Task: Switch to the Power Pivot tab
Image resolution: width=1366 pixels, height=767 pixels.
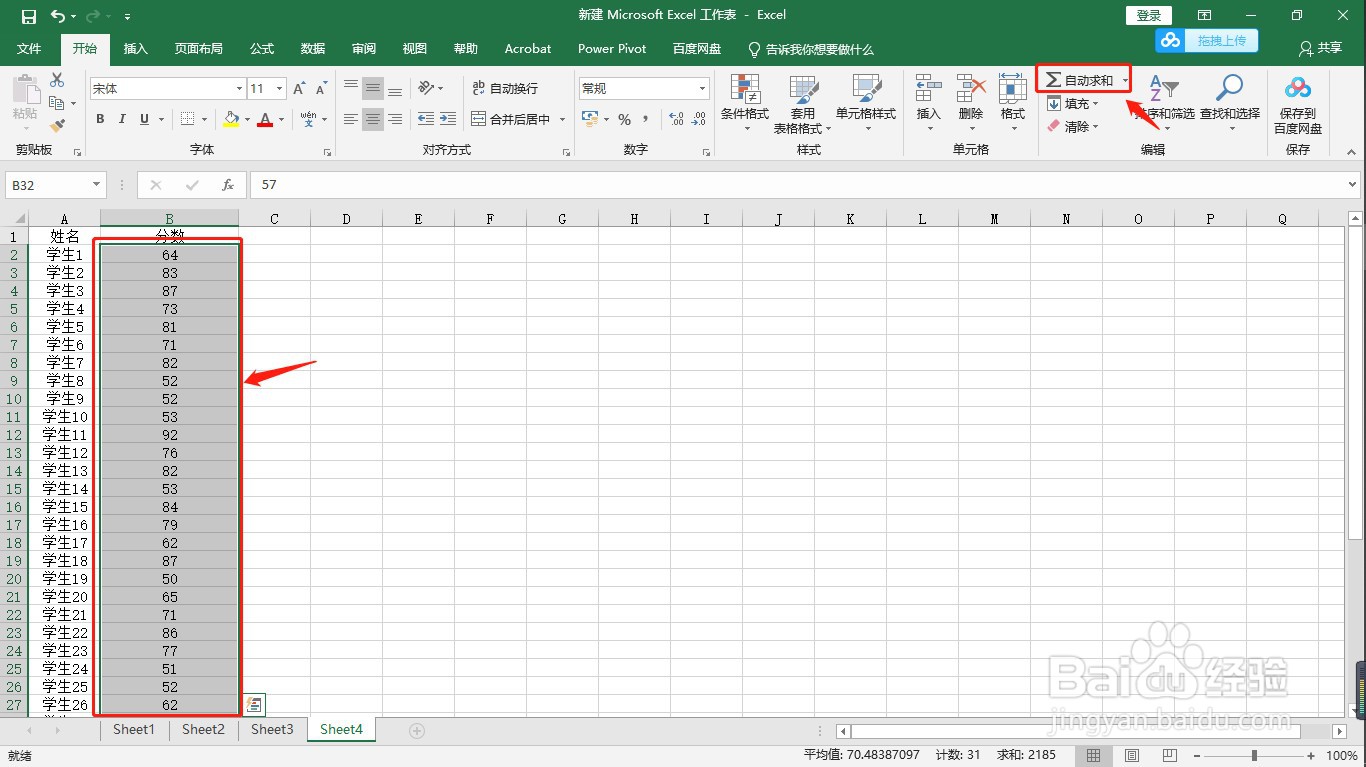Action: coord(612,49)
